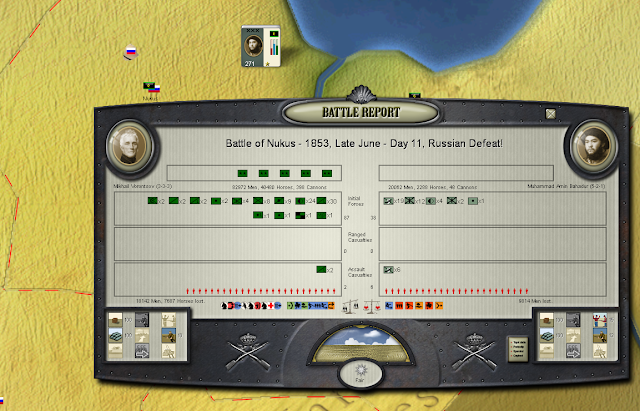Click the rightmost division icon in Russian commanders row
The height and width of the screenshot is (411, 640).
[327, 173]
